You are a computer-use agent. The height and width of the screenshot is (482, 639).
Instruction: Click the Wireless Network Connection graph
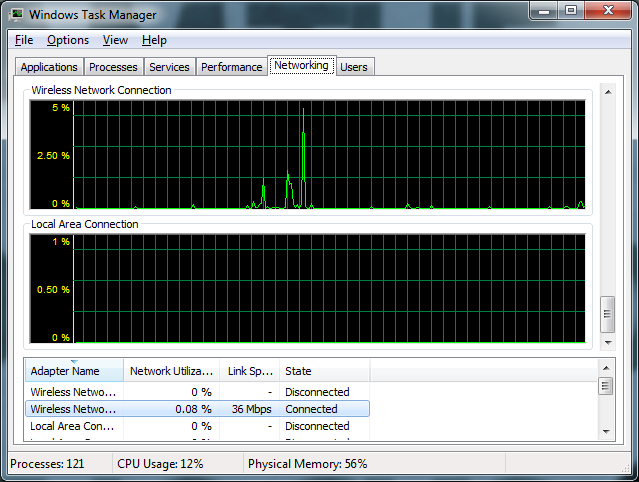point(308,154)
